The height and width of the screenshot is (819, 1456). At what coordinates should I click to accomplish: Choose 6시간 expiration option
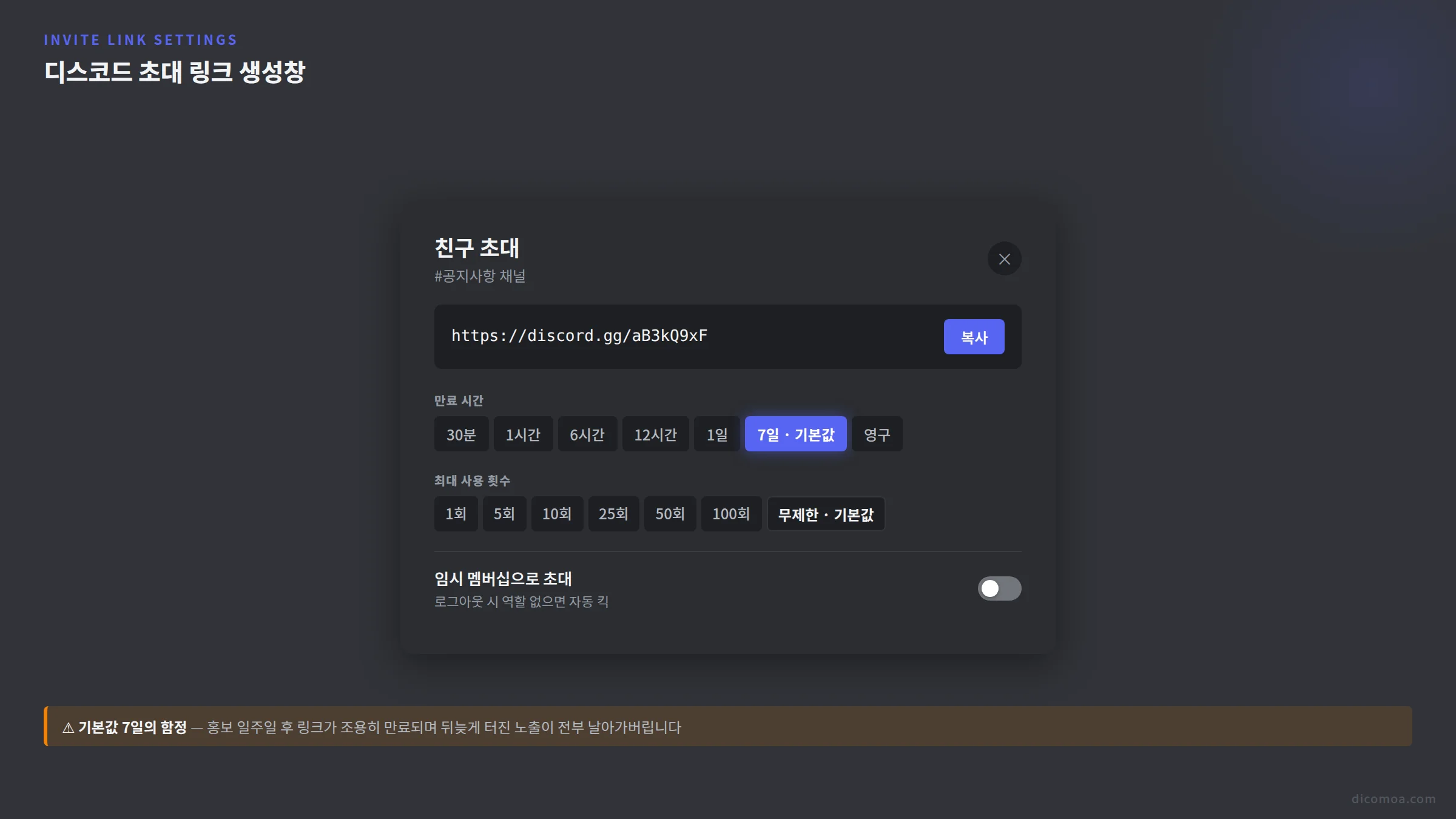(x=587, y=434)
